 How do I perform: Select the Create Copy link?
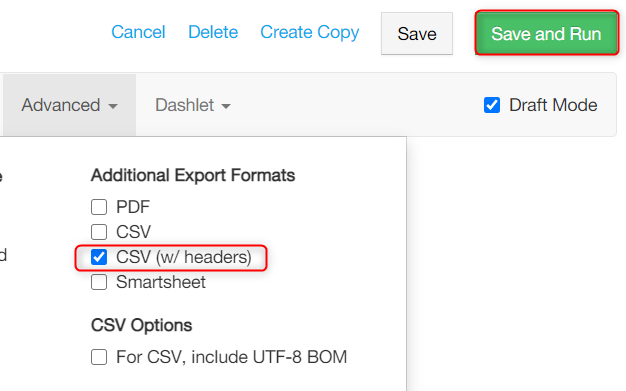point(309,33)
